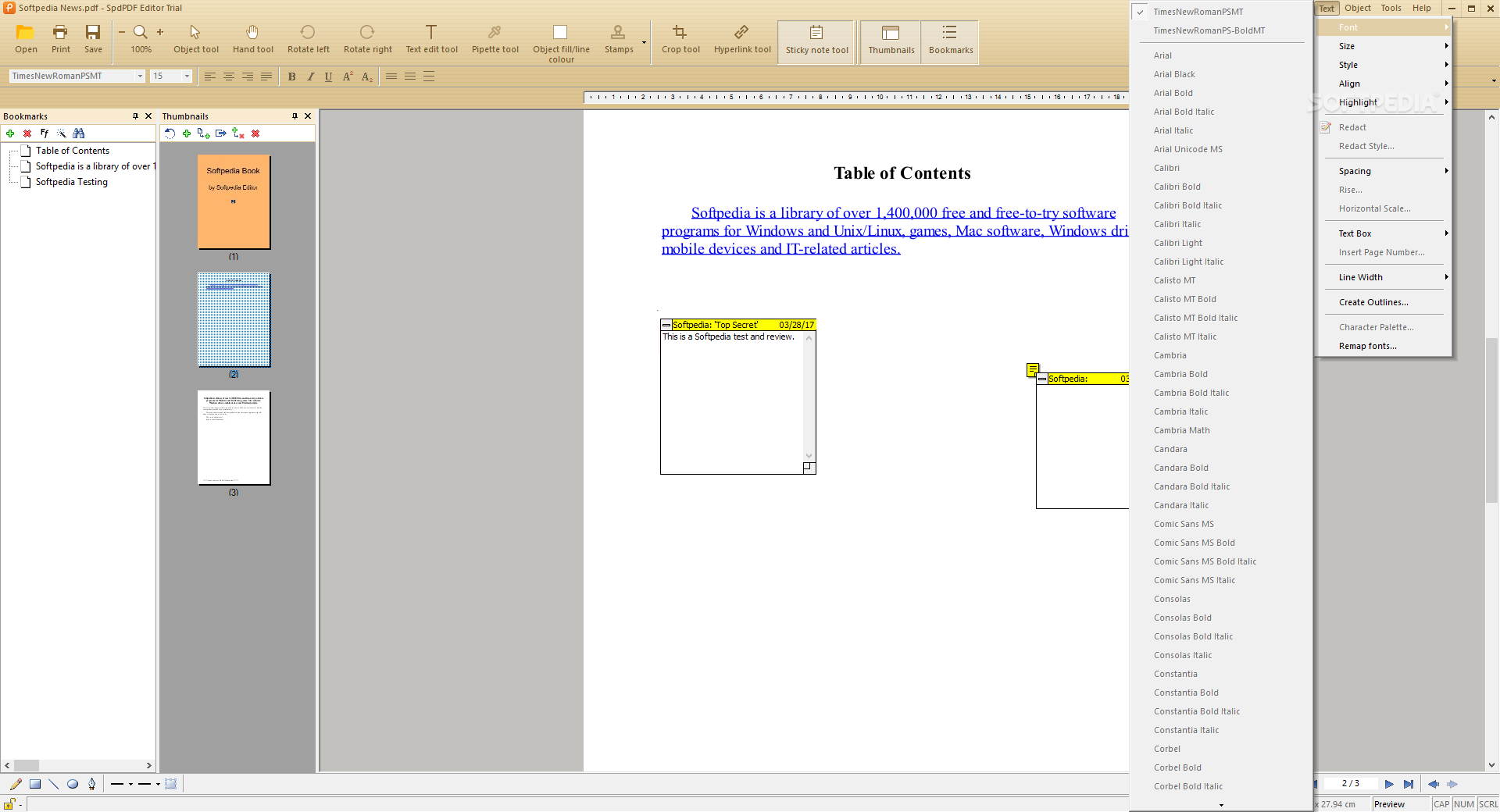Save the document with the Save icon
1500x812 pixels.
click(93, 39)
